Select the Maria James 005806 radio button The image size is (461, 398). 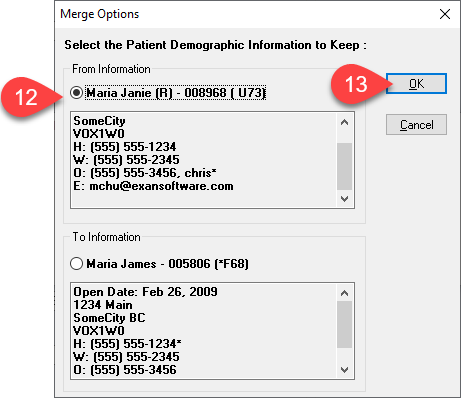click(76, 264)
